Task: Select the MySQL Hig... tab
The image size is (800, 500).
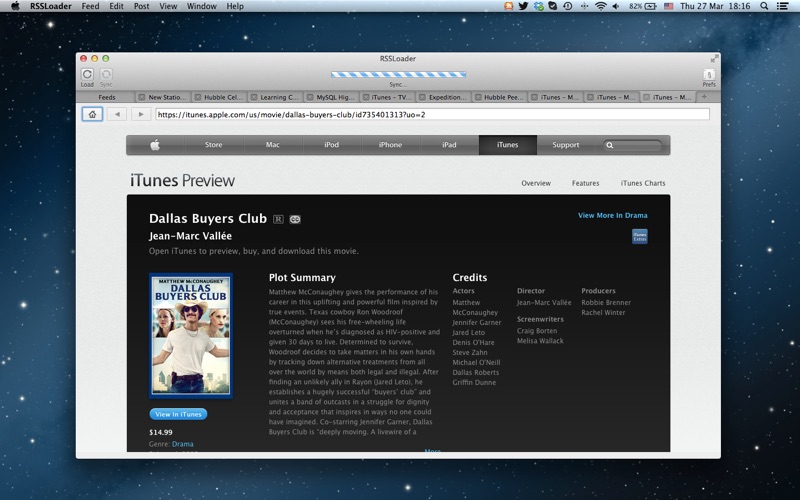Action: [x=335, y=97]
